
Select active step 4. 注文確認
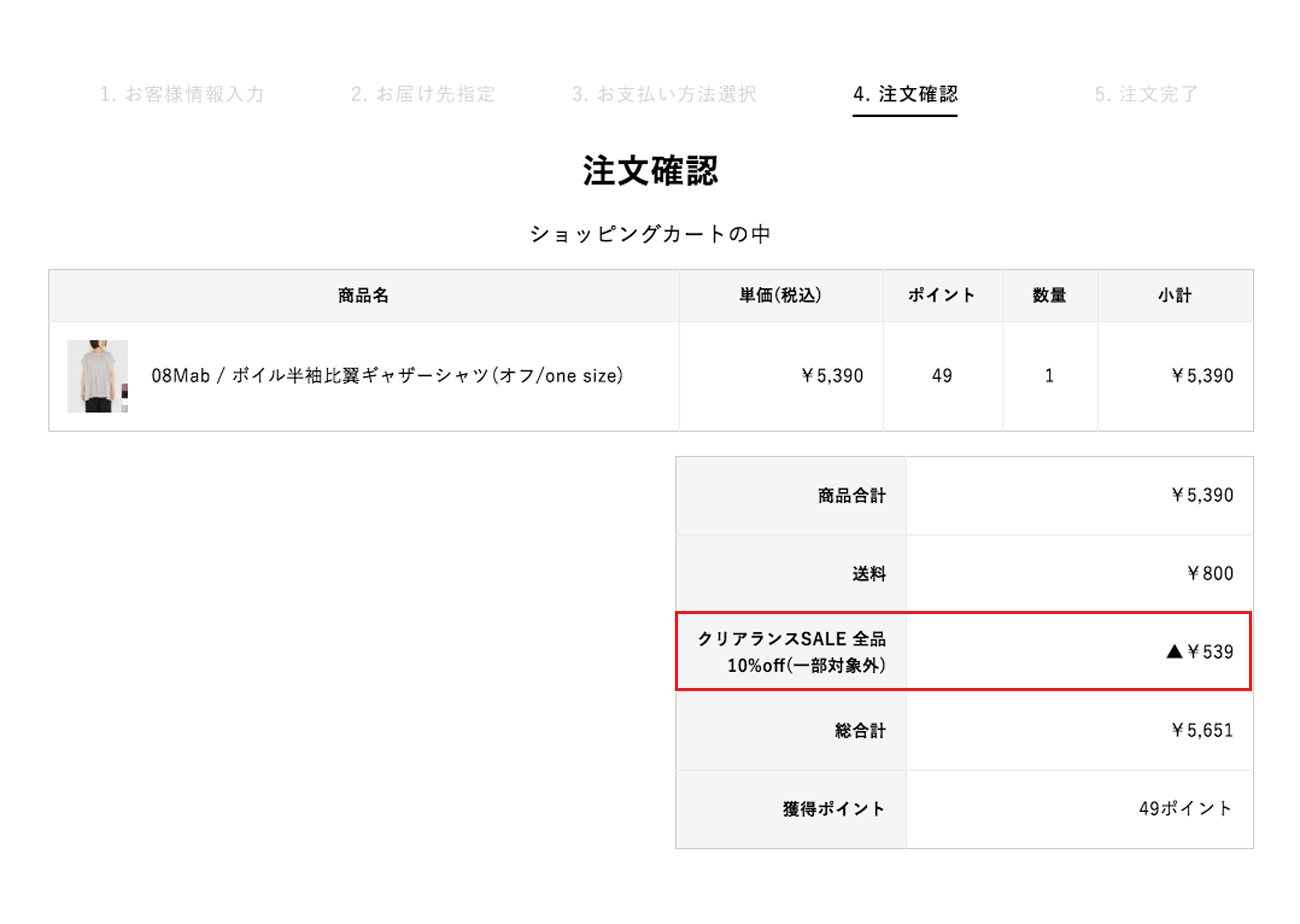click(x=905, y=95)
